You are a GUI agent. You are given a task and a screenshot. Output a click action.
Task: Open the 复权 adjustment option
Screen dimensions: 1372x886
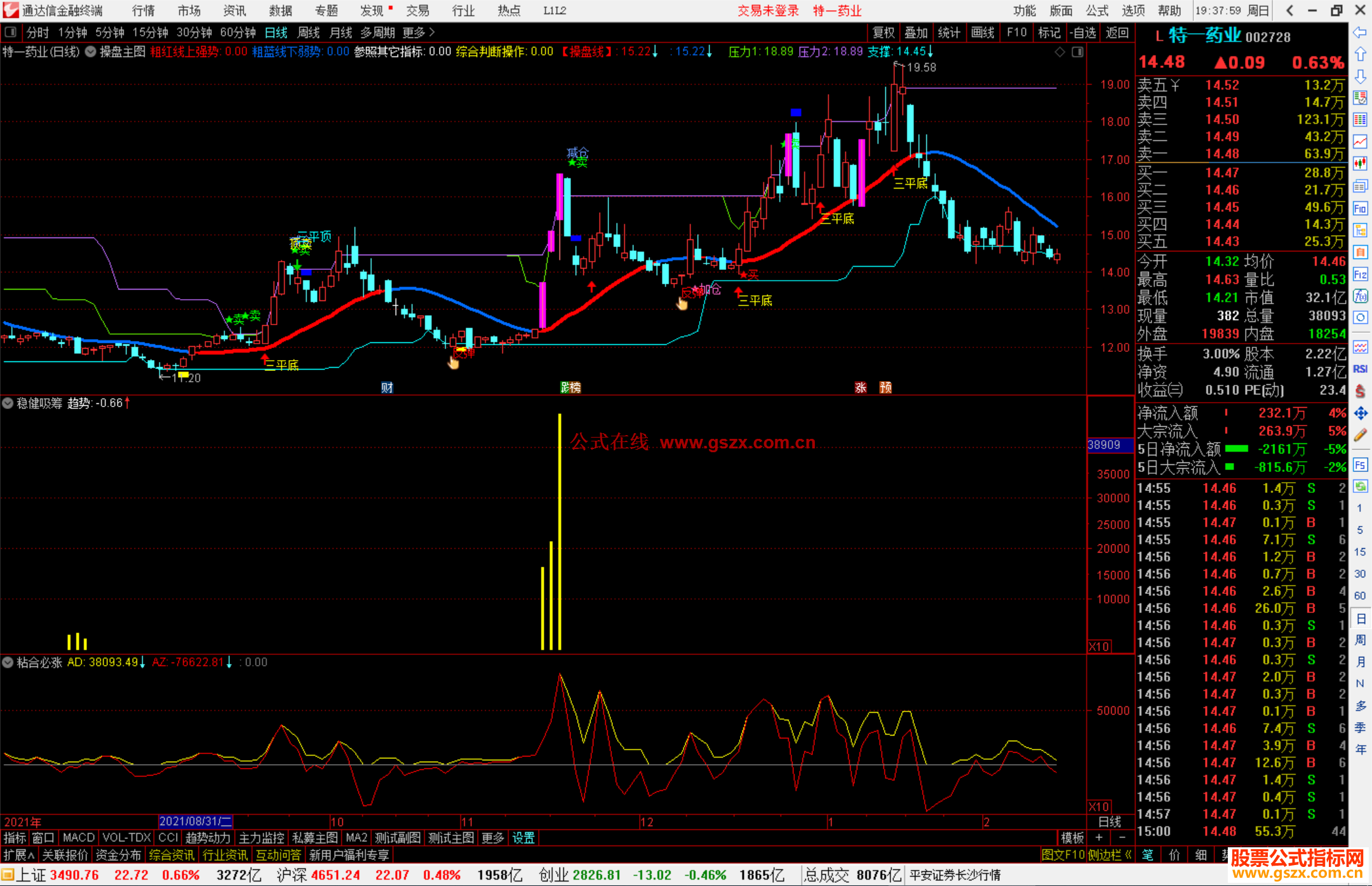884,32
